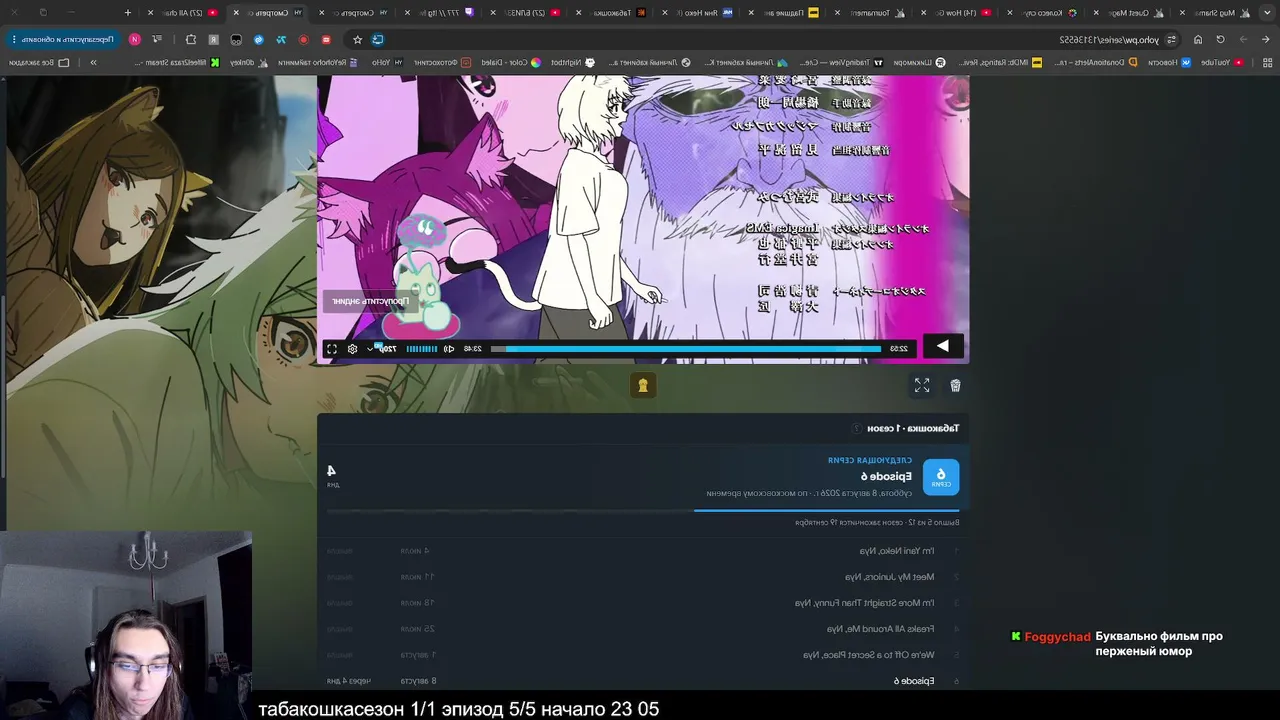Click the '8 августа' date in the episode list
Image resolution: width=1280 pixels, height=720 pixels.
419,681
